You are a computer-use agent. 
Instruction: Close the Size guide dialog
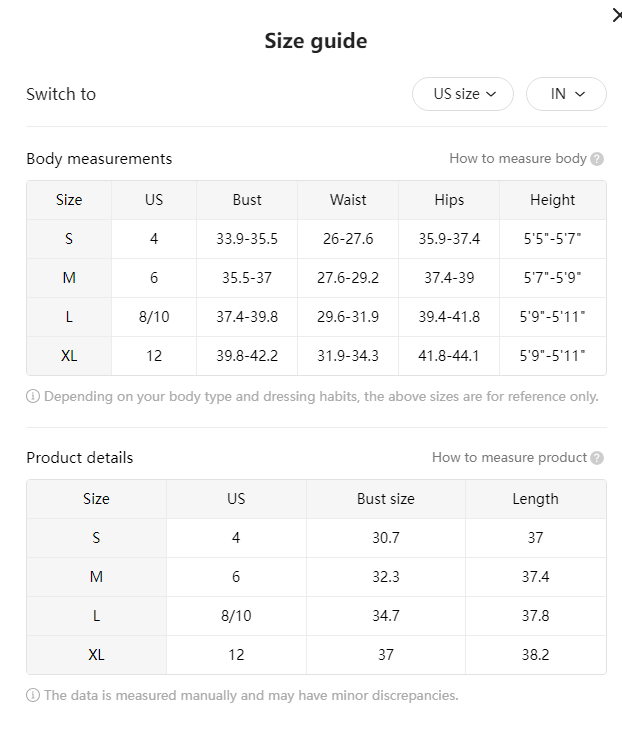click(617, 15)
